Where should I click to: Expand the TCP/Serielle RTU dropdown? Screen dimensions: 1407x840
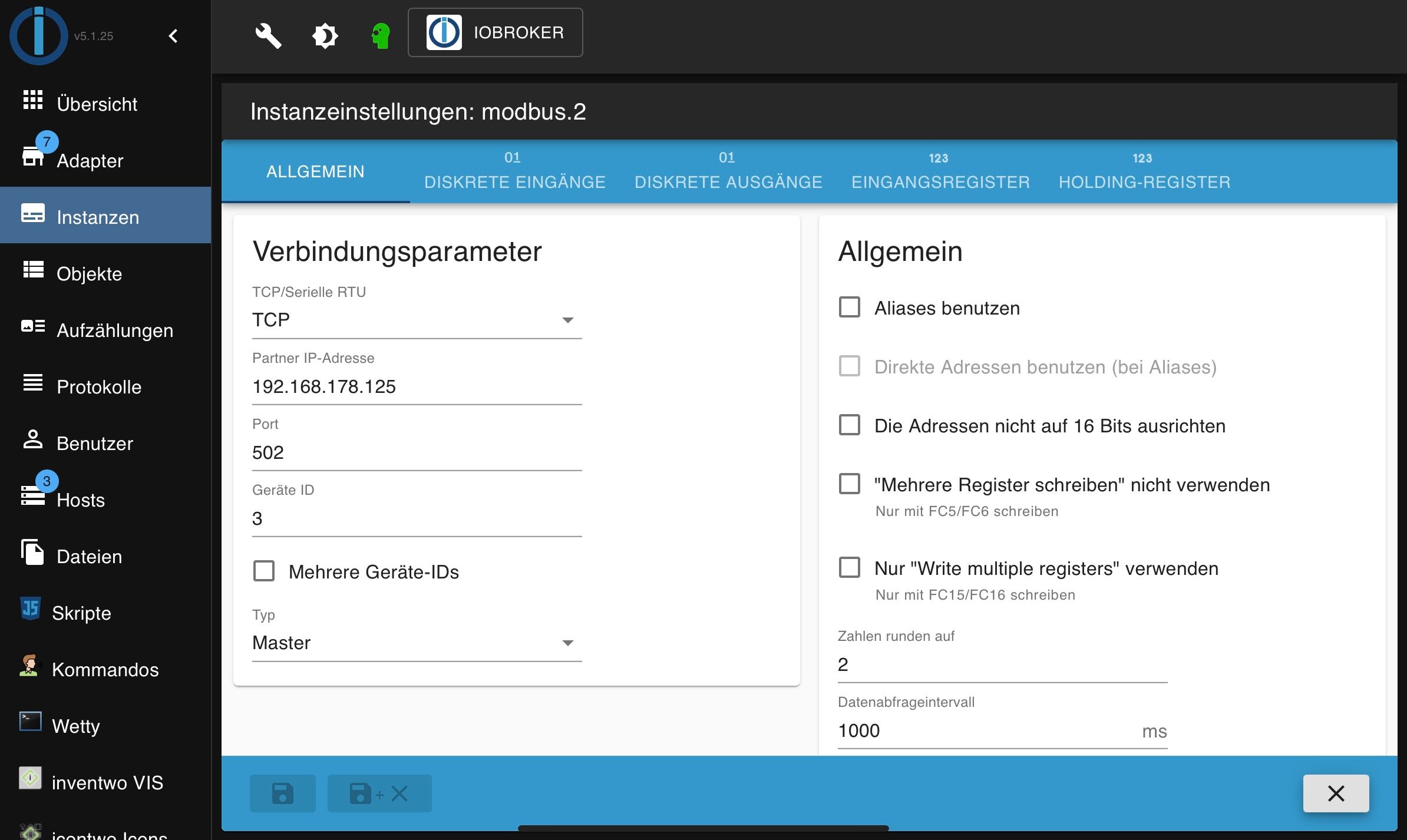click(416, 320)
